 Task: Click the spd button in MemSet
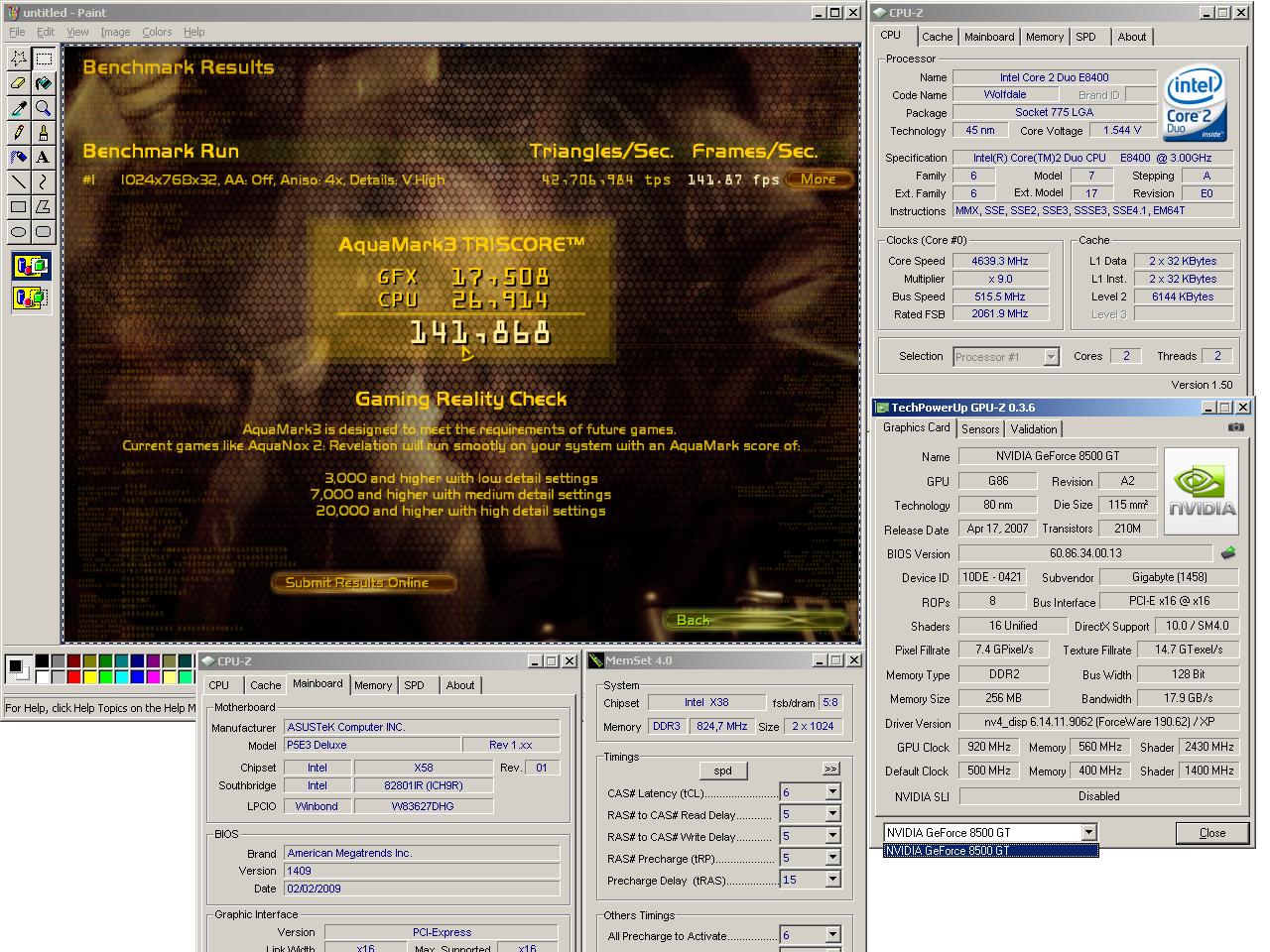tap(722, 771)
